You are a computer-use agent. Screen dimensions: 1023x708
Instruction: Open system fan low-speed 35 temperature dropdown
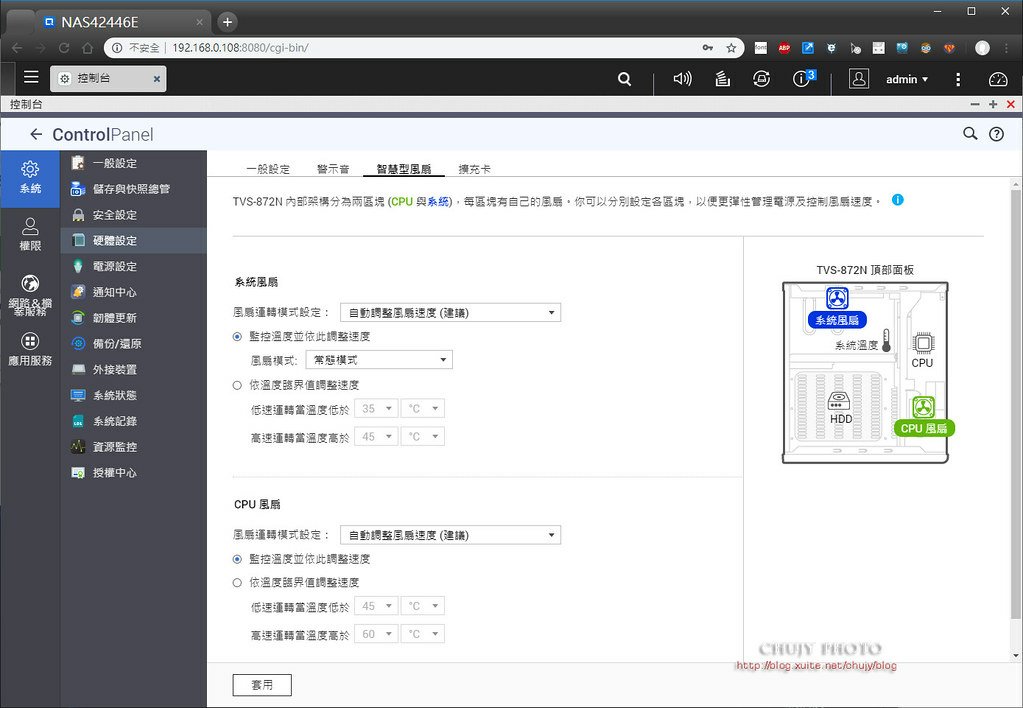click(x=376, y=408)
